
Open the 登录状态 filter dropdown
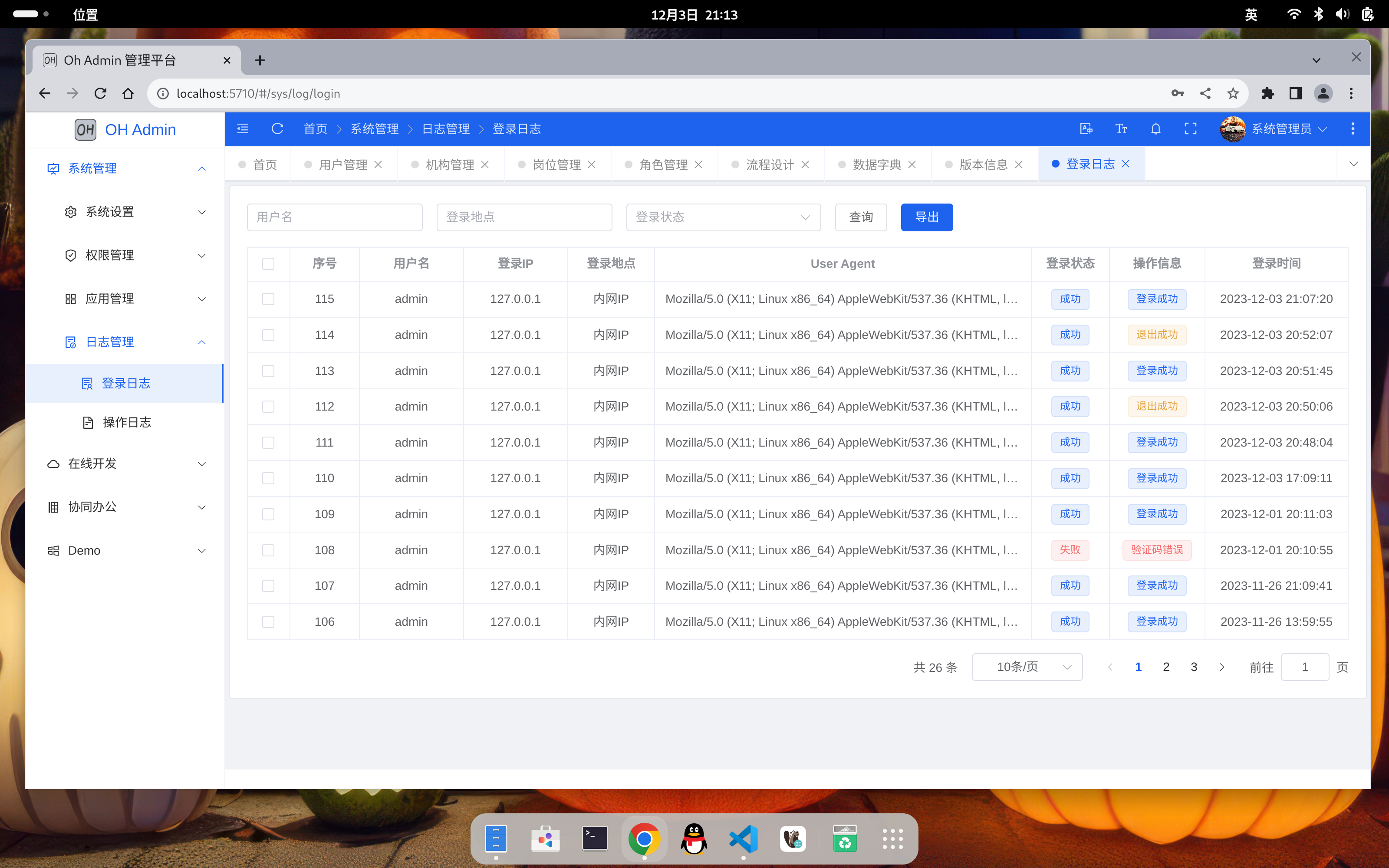point(723,217)
